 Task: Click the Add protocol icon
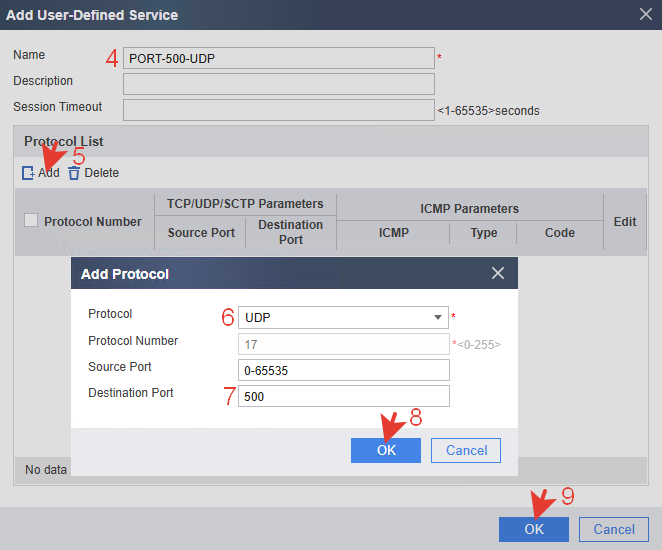click(x=28, y=173)
